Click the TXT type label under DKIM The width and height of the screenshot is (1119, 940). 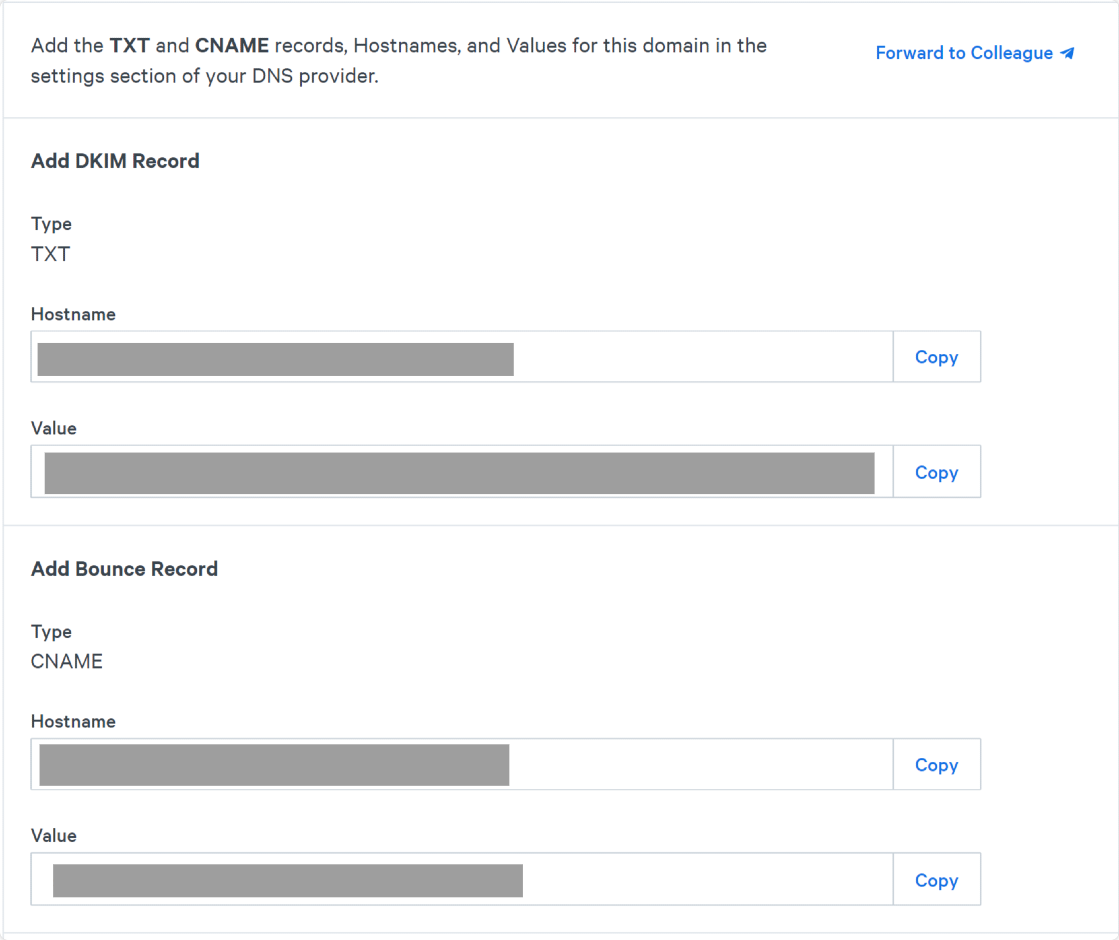[x=50, y=254]
